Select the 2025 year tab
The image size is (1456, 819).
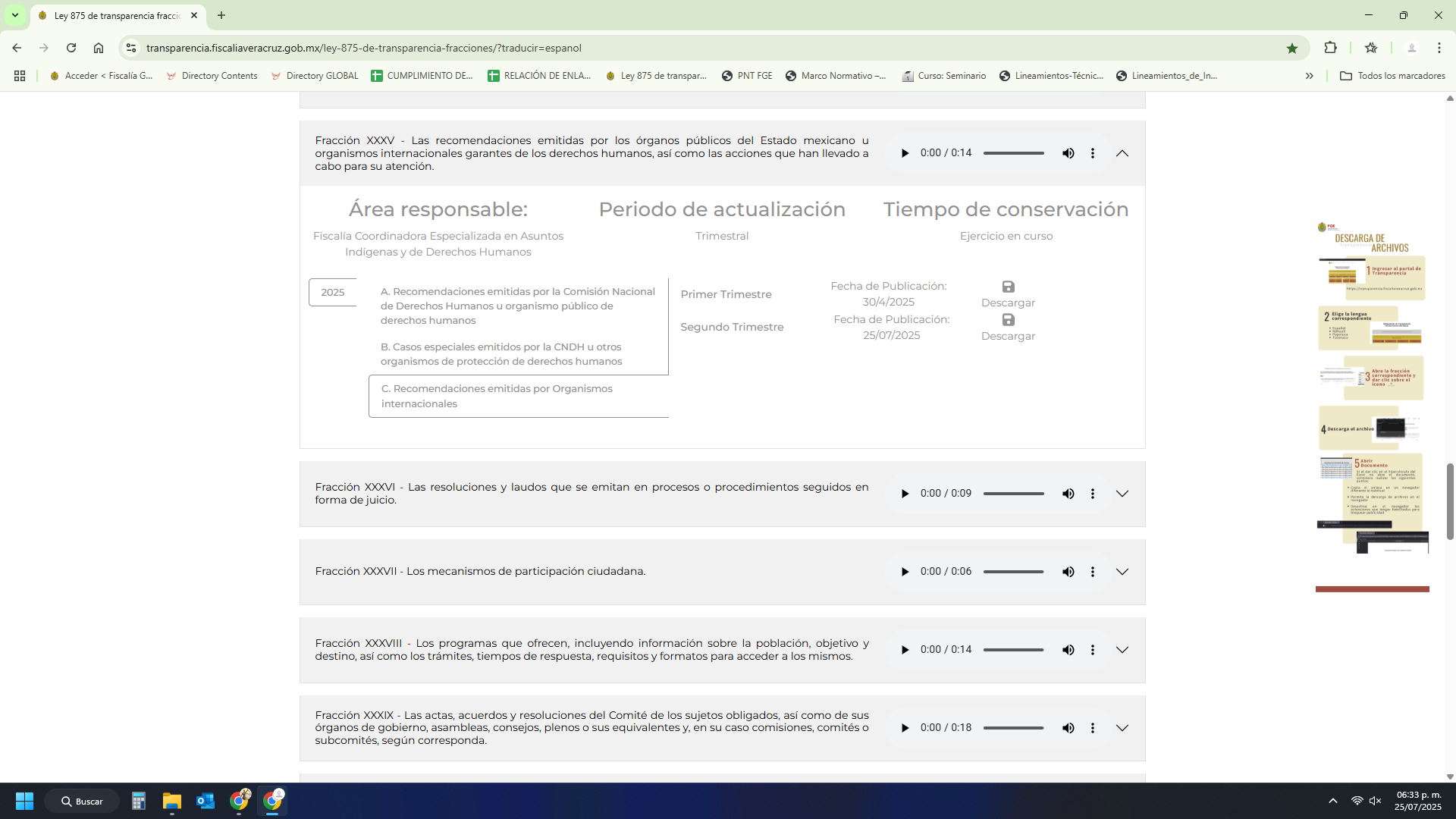(x=332, y=292)
